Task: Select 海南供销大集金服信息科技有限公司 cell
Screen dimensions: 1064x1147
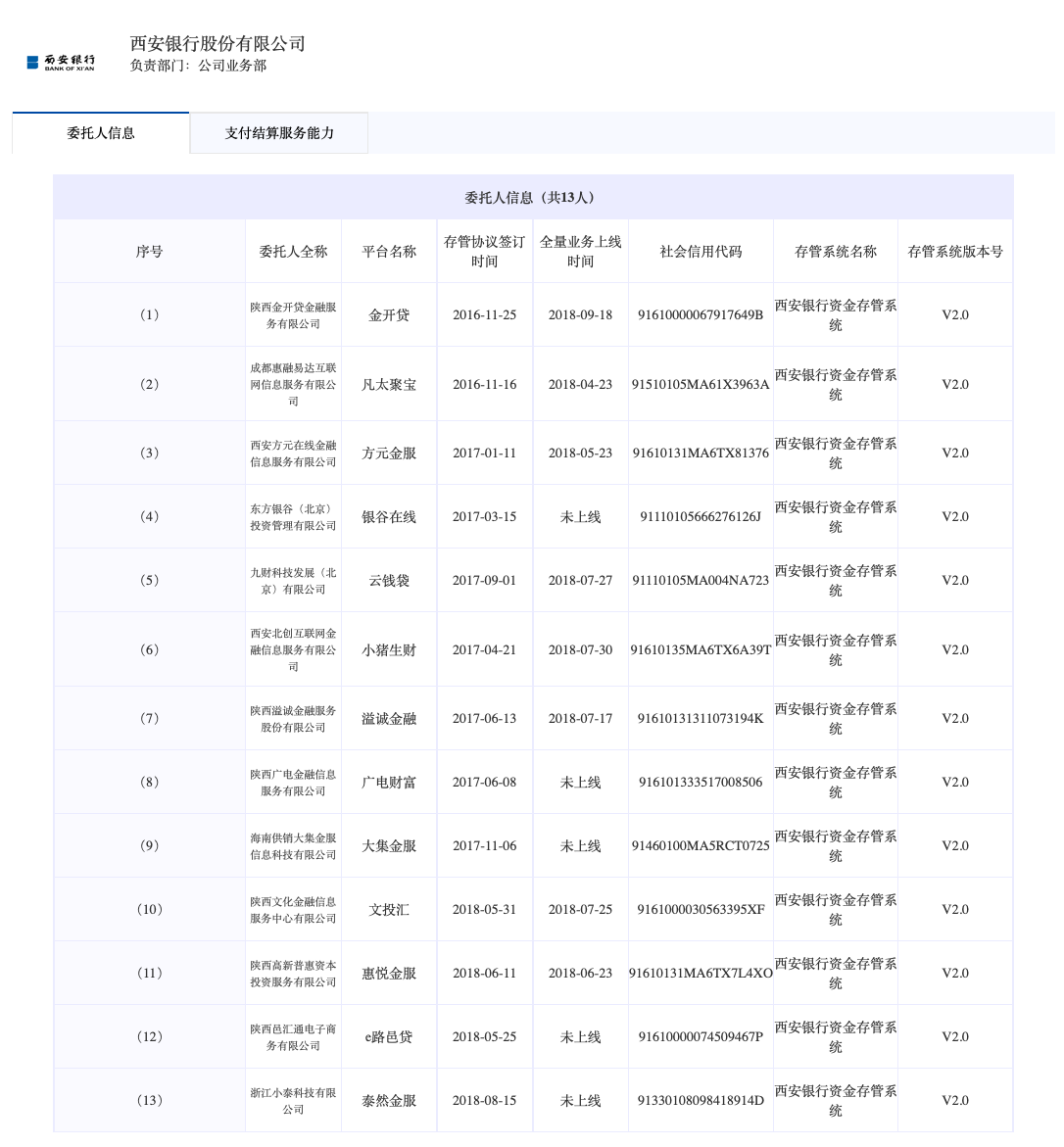Action: click(294, 846)
